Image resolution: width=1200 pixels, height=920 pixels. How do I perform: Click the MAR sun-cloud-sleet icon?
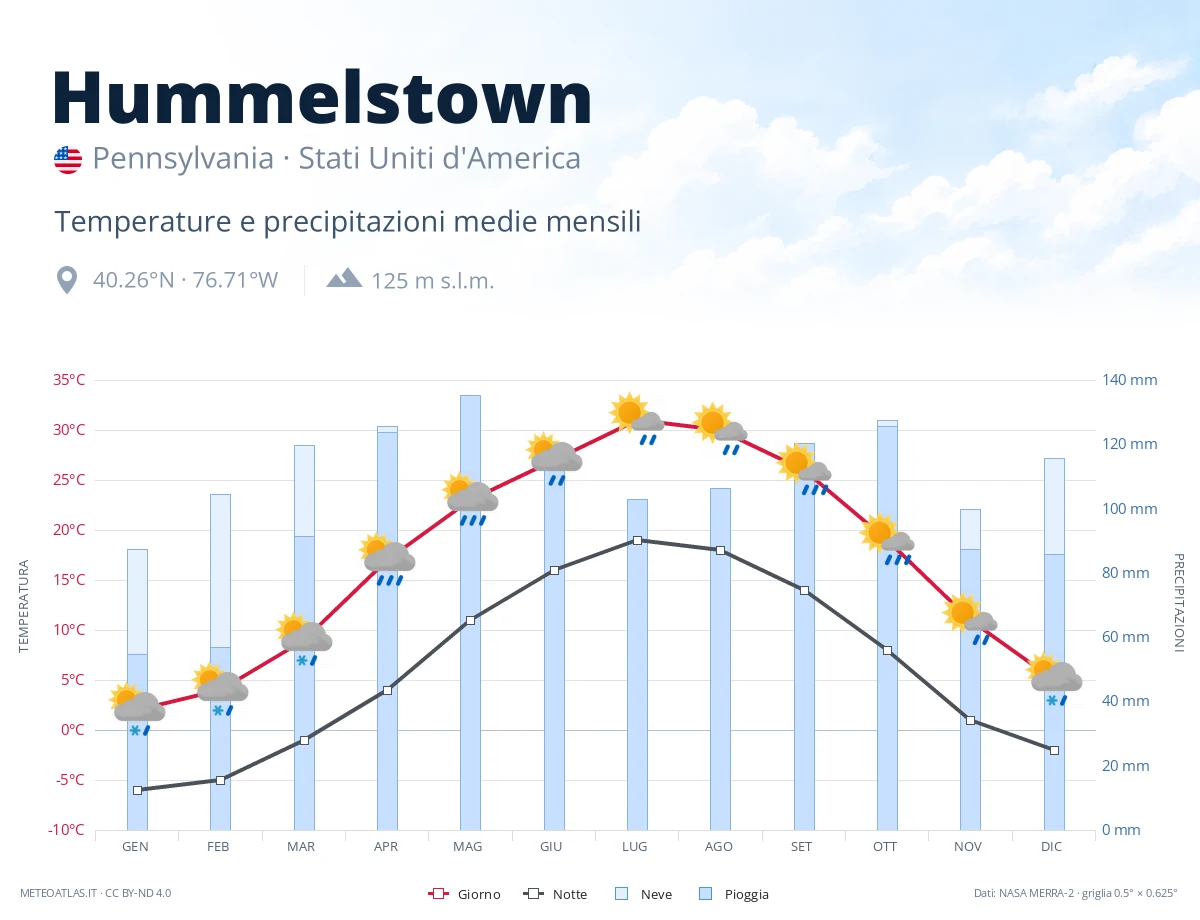pos(304,641)
